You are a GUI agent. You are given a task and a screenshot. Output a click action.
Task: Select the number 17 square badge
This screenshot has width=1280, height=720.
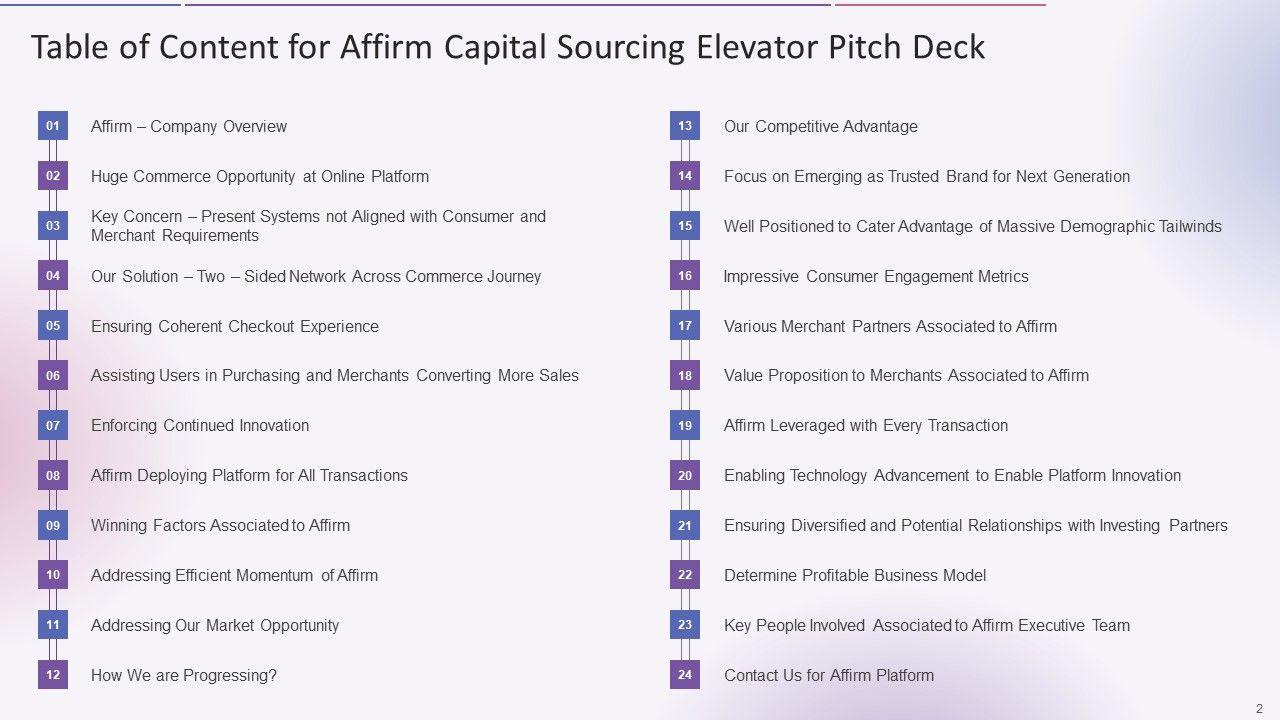[685, 326]
